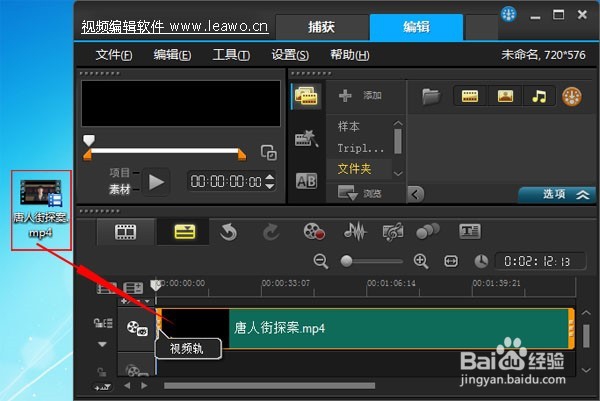This screenshot has width=600, height=401.
Task: Click the blue snowflake icon in title bar
Action: tap(508, 15)
